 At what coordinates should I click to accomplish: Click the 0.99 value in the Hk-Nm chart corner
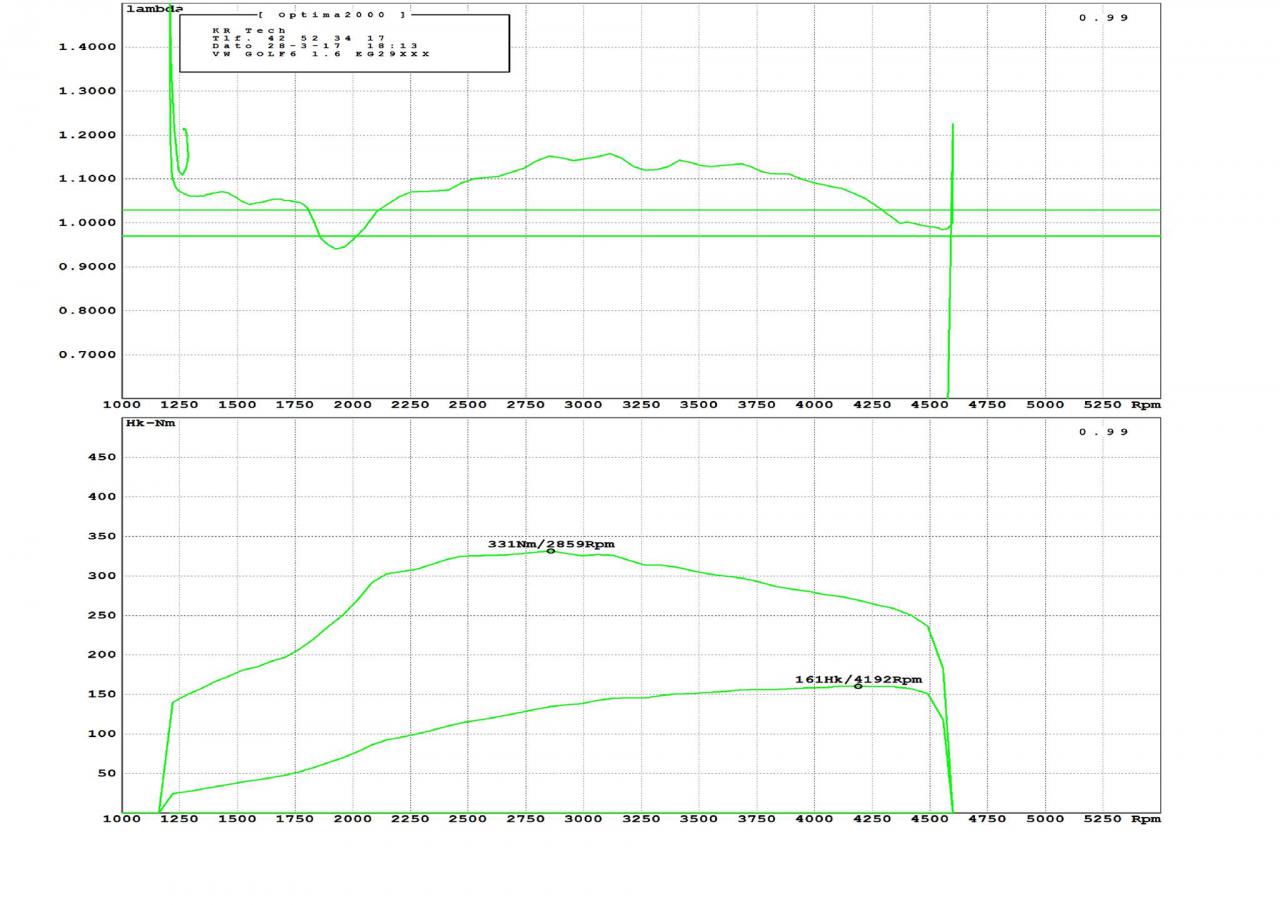click(x=1104, y=431)
